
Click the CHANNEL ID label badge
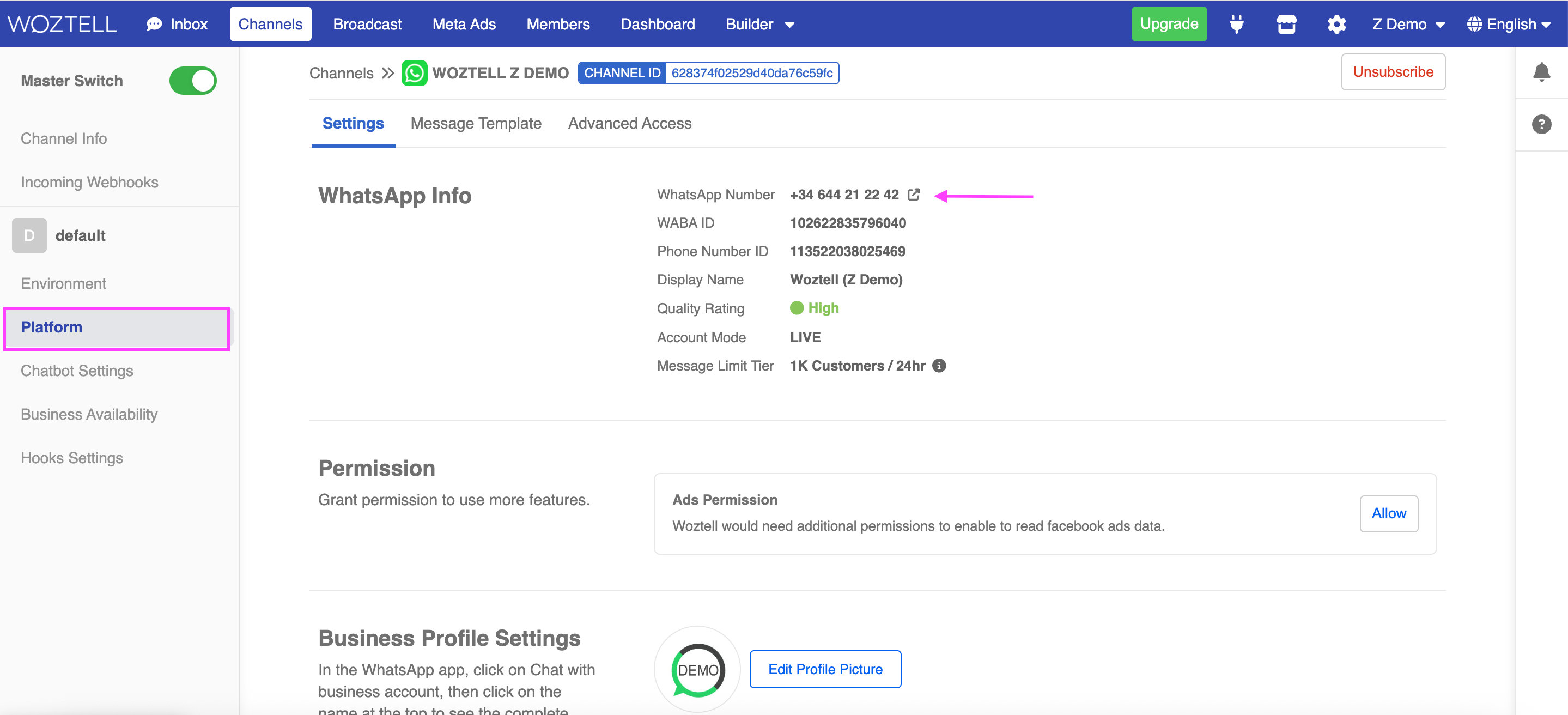[x=622, y=73]
